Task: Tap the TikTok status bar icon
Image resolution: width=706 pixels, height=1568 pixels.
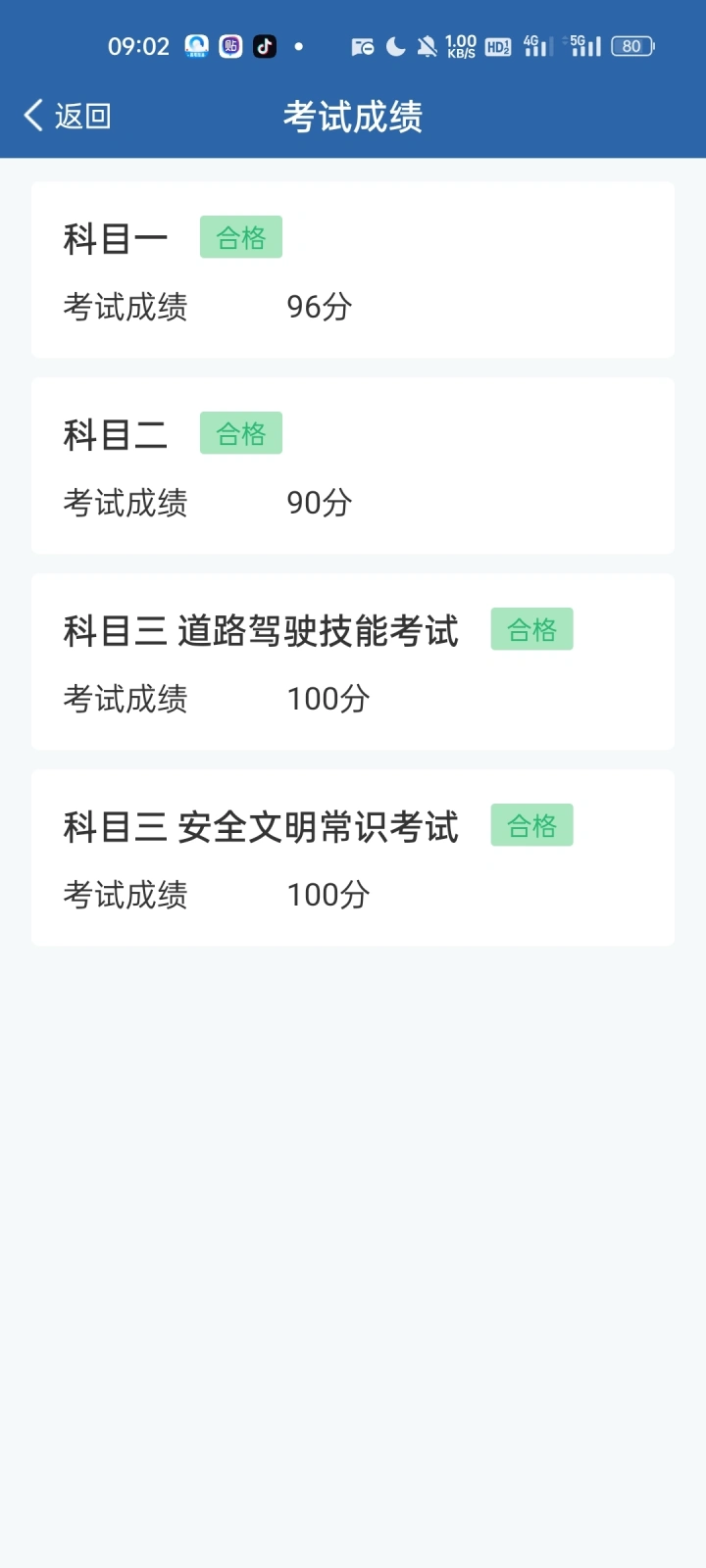Action: click(x=265, y=46)
